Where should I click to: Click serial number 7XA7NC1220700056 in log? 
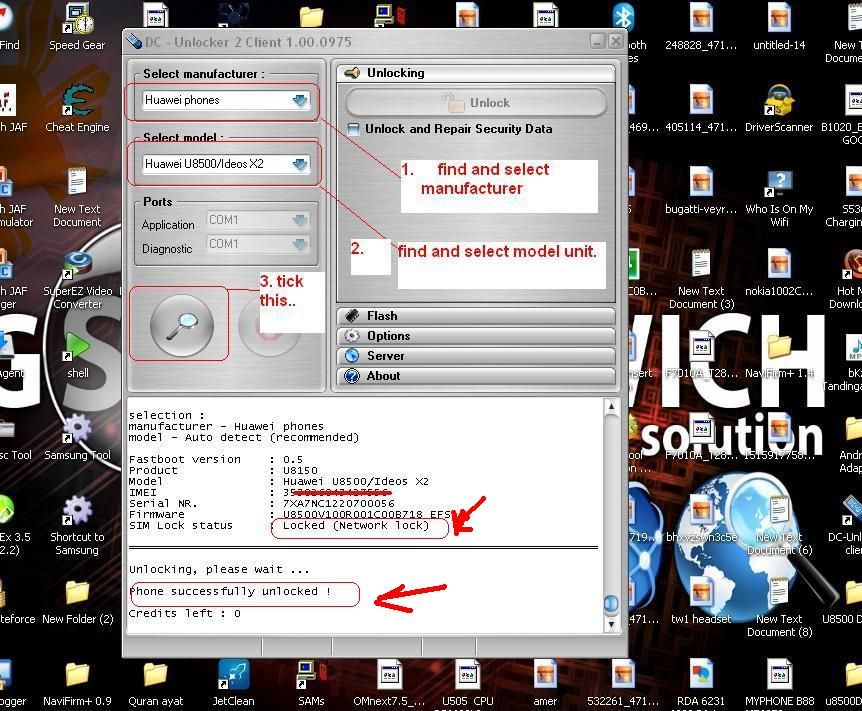[339, 504]
